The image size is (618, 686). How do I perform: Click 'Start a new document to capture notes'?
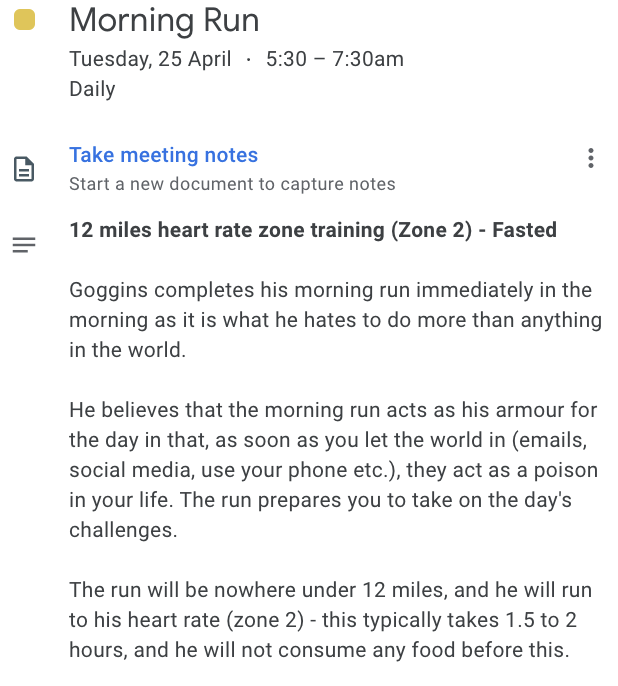tap(232, 184)
